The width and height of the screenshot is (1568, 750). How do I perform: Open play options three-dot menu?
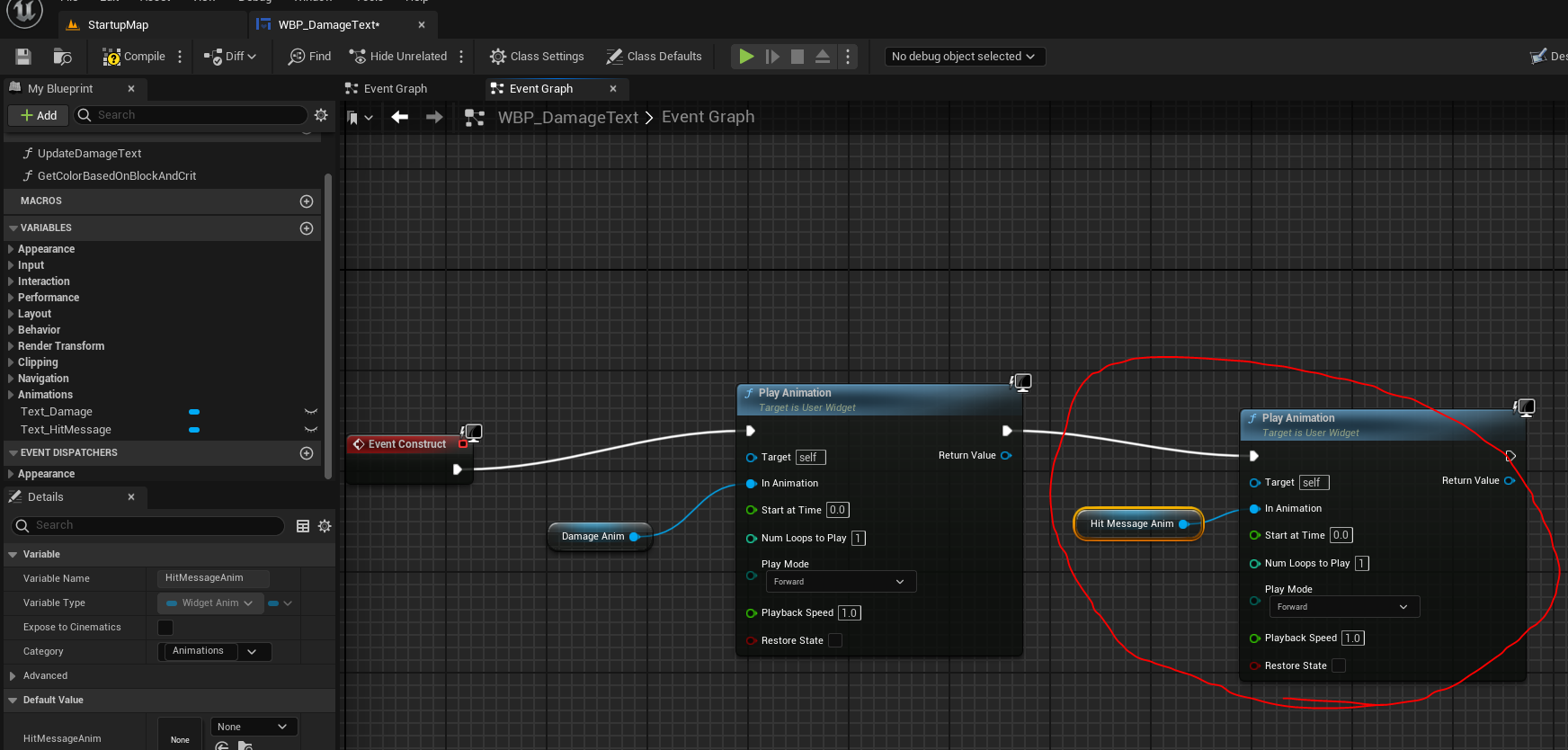[x=848, y=57]
